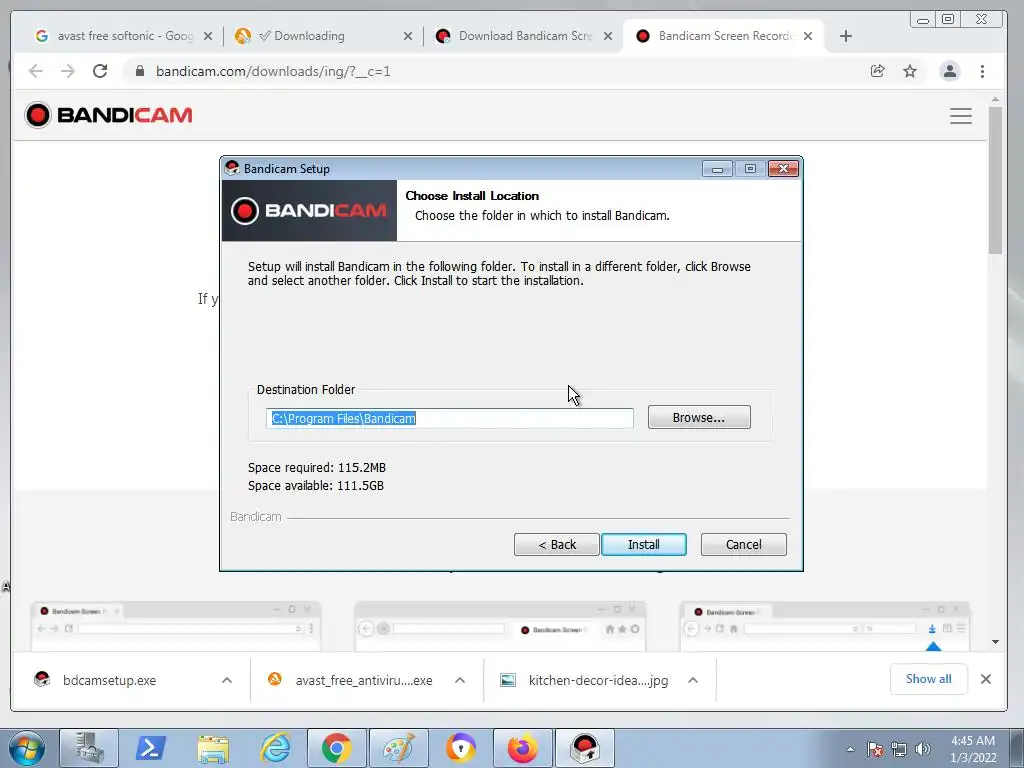Open Paint from the taskbar

tap(399, 748)
